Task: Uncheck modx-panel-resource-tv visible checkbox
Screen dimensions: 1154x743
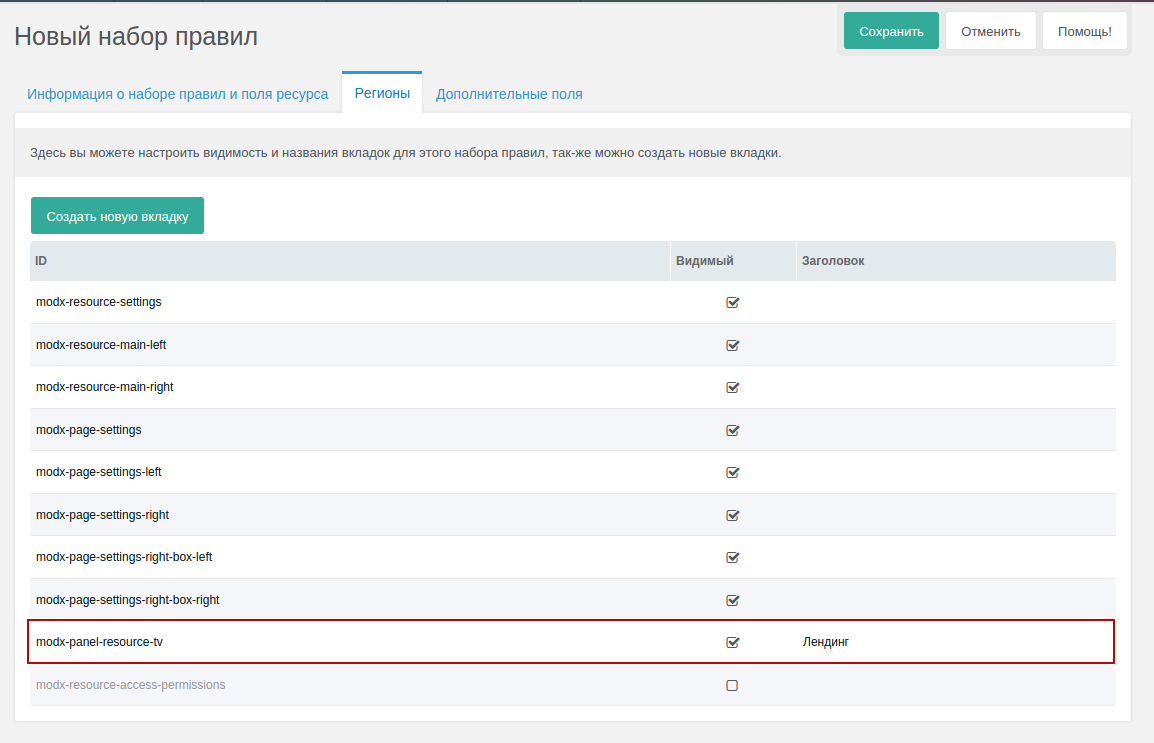Action: [732, 642]
